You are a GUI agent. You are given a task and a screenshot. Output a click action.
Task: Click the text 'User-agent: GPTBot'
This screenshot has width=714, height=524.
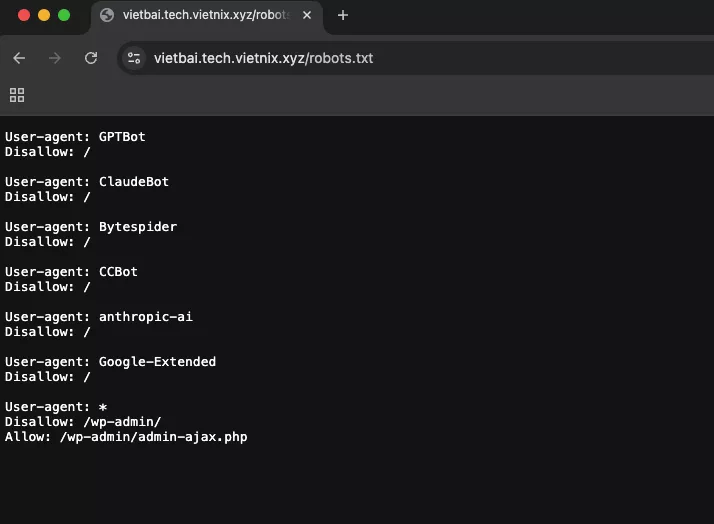[75, 137]
